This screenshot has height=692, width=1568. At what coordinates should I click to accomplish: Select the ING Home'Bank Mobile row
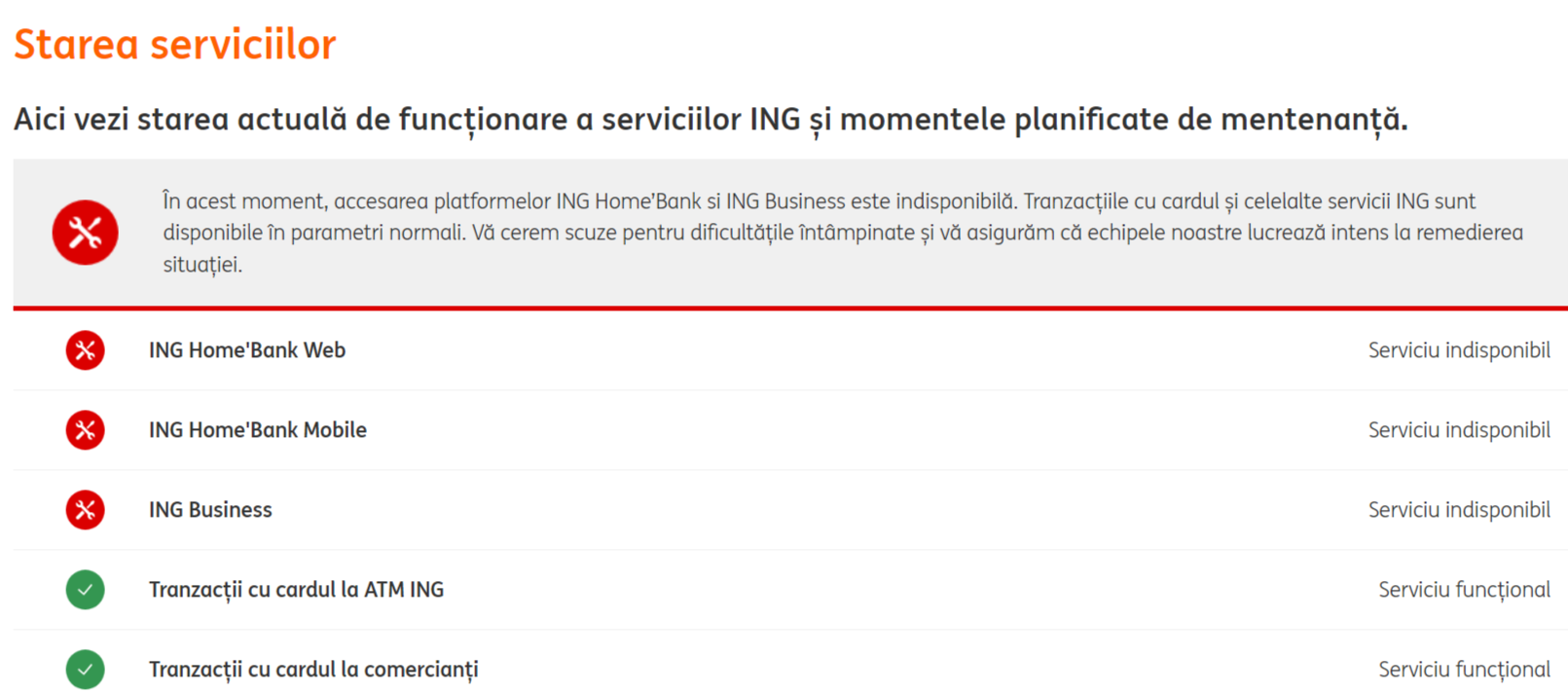pos(258,430)
